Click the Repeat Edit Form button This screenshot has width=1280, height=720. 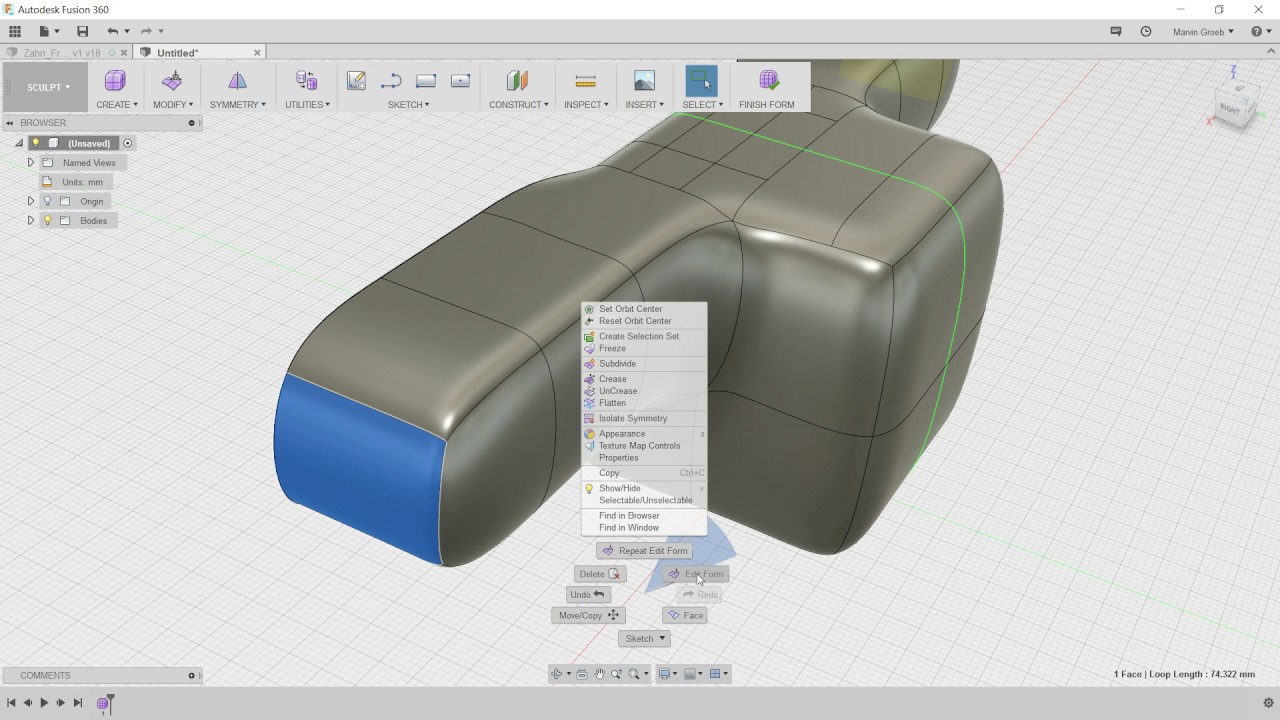(644, 551)
